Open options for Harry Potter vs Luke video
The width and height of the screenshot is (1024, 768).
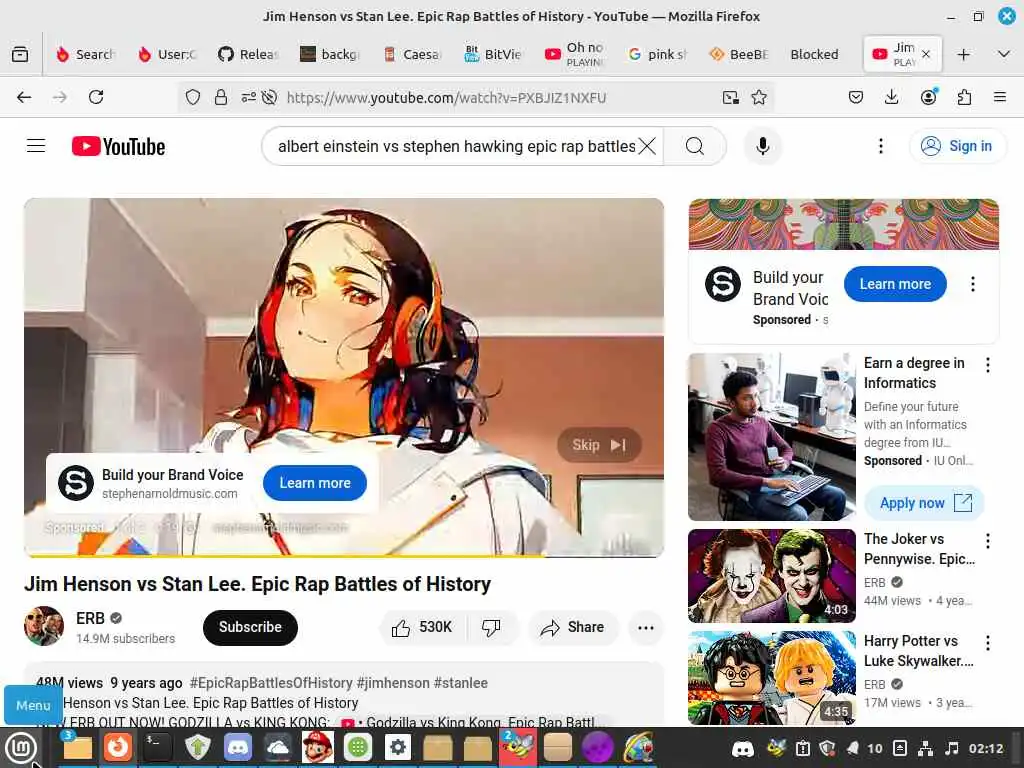point(987,643)
